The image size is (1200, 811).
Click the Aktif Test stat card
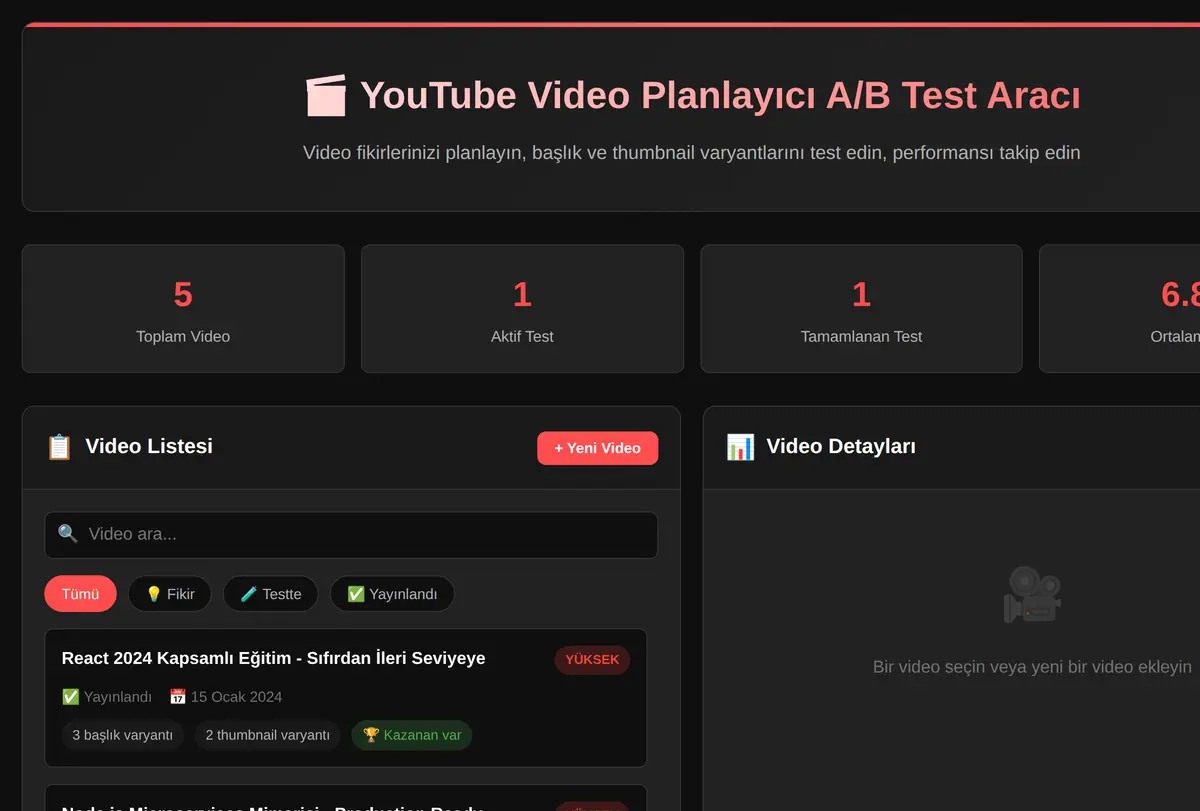tap(522, 309)
